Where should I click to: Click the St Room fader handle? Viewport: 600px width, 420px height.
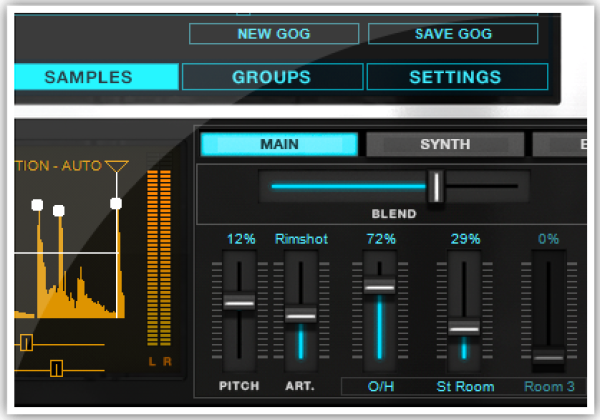click(463, 327)
